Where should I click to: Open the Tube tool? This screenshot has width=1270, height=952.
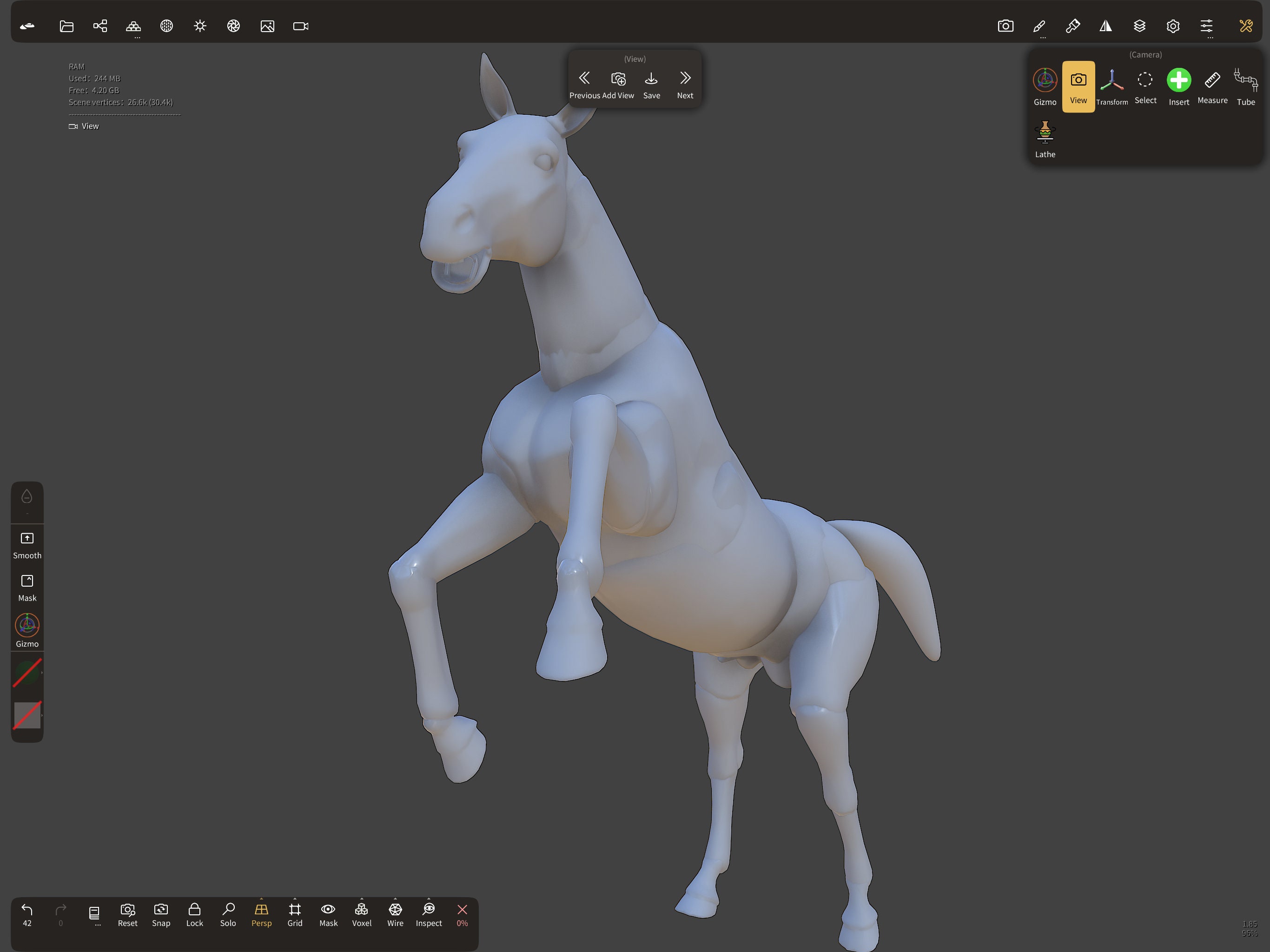1246,86
